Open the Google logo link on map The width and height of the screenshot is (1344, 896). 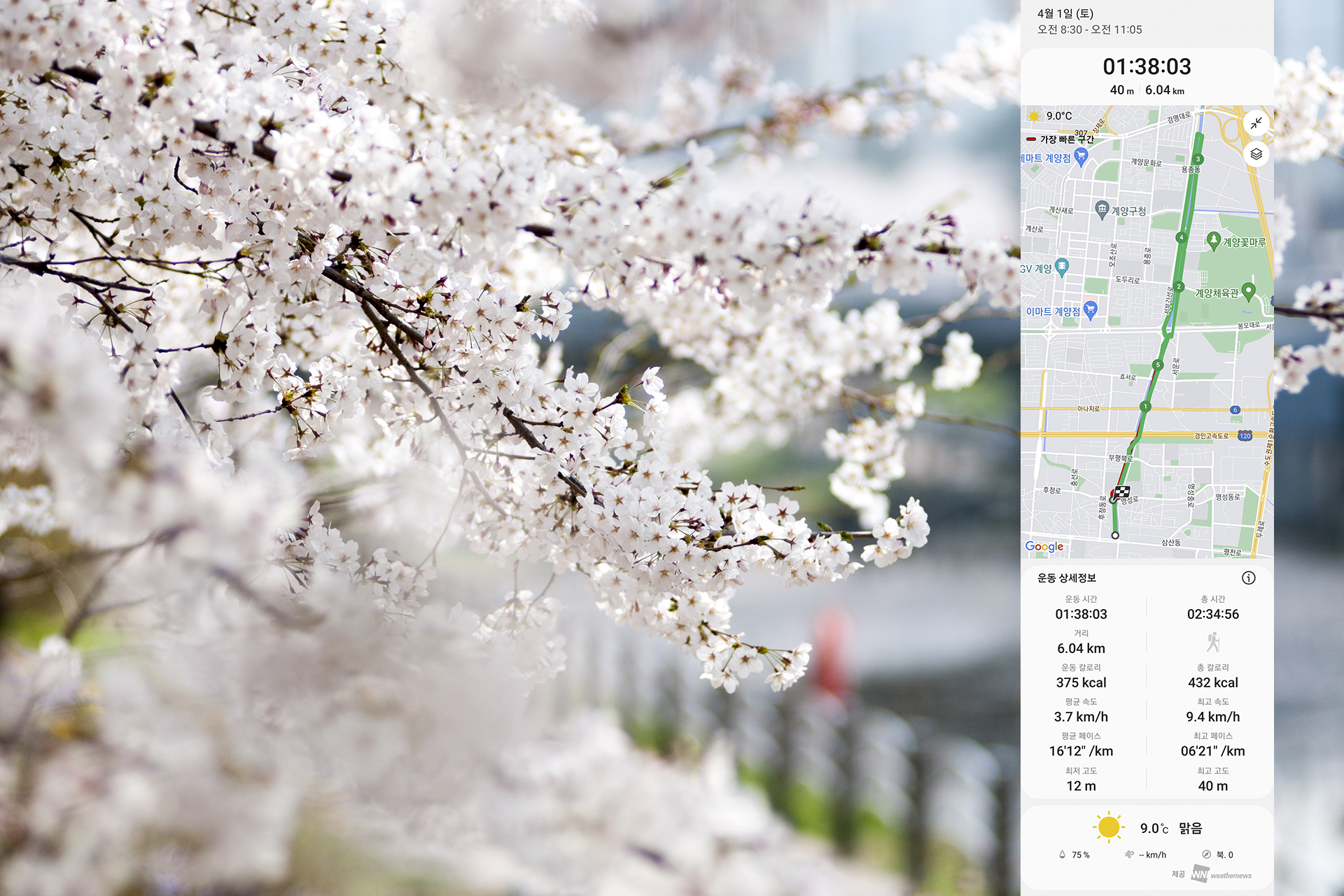pyautogui.click(x=1044, y=547)
